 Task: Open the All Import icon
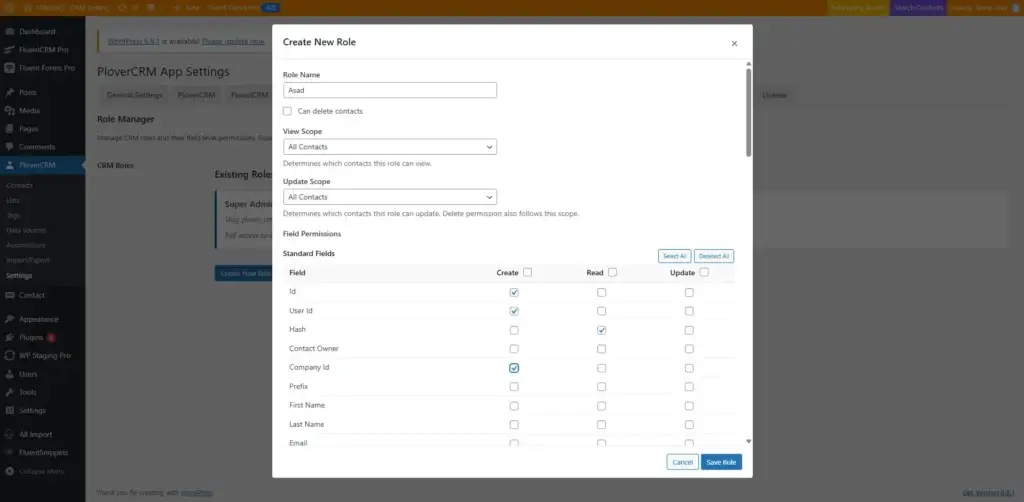[9, 434]
